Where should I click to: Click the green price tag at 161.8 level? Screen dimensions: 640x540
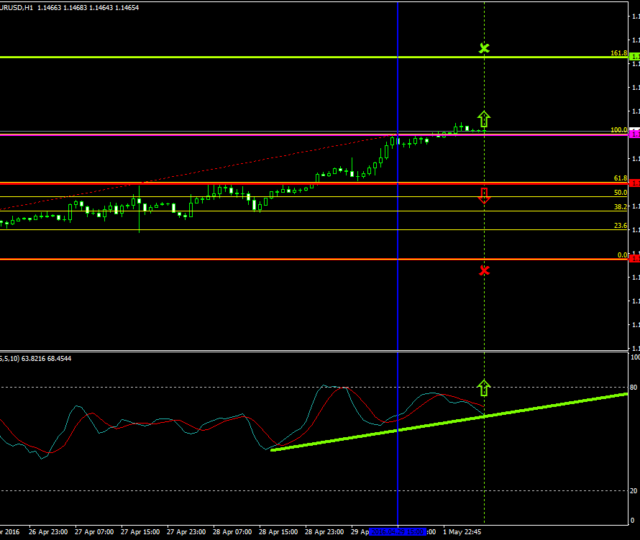pos(634,57)
